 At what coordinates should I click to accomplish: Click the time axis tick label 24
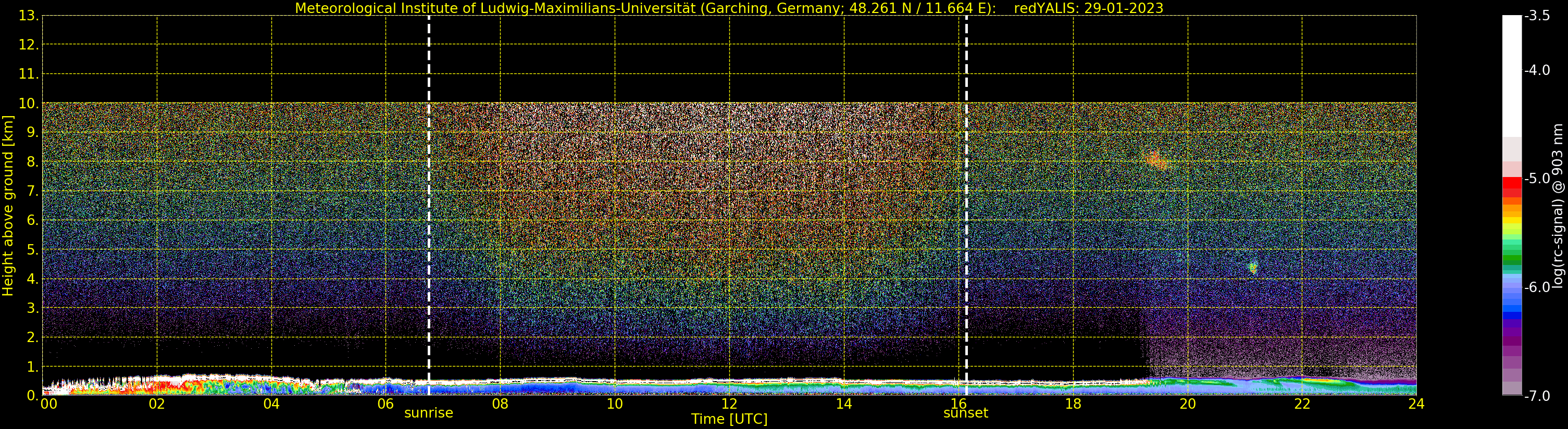[x=1416, y=404]
